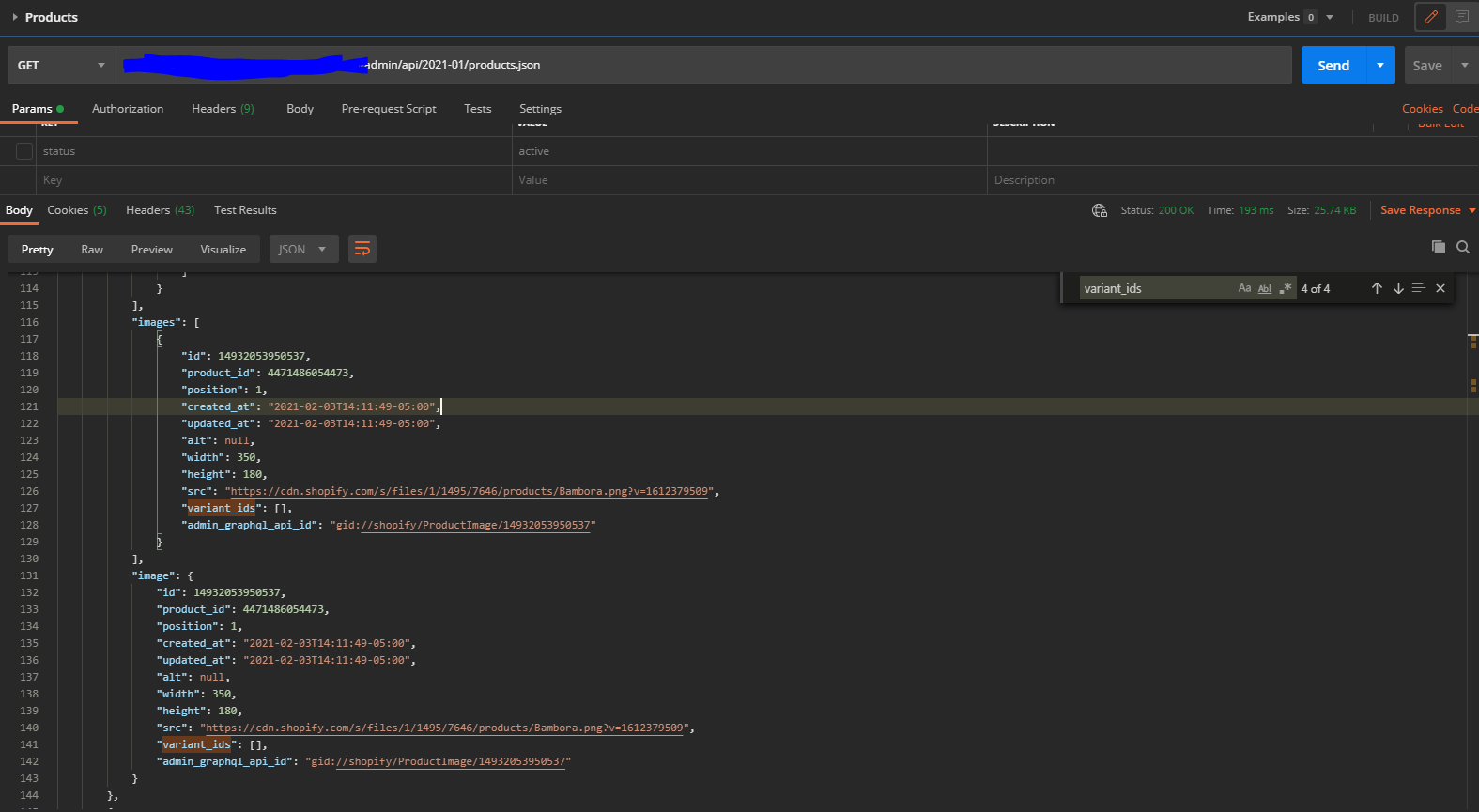Click the magnifier search icon in response
Viewport: 1479px width, 812px height.
[x=1462, y=247]
